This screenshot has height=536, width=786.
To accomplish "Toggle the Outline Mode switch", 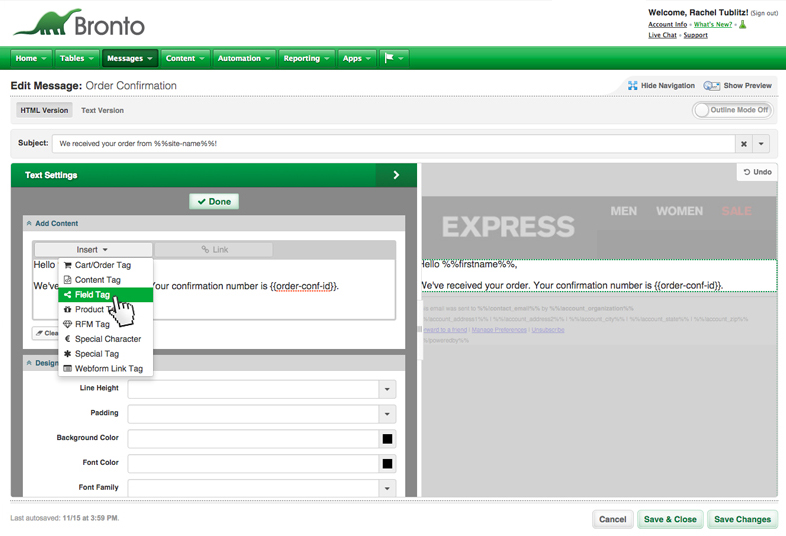I will 733,110.
